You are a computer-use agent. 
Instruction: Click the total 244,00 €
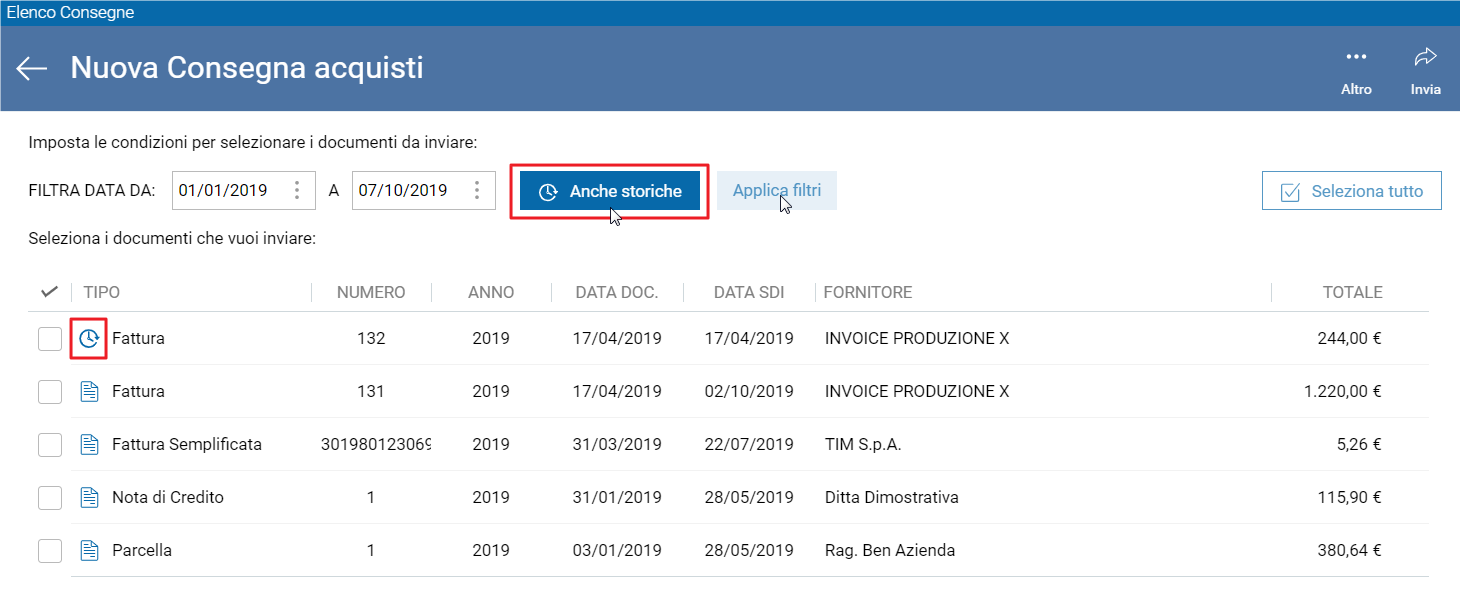(x=1350, y=339)
